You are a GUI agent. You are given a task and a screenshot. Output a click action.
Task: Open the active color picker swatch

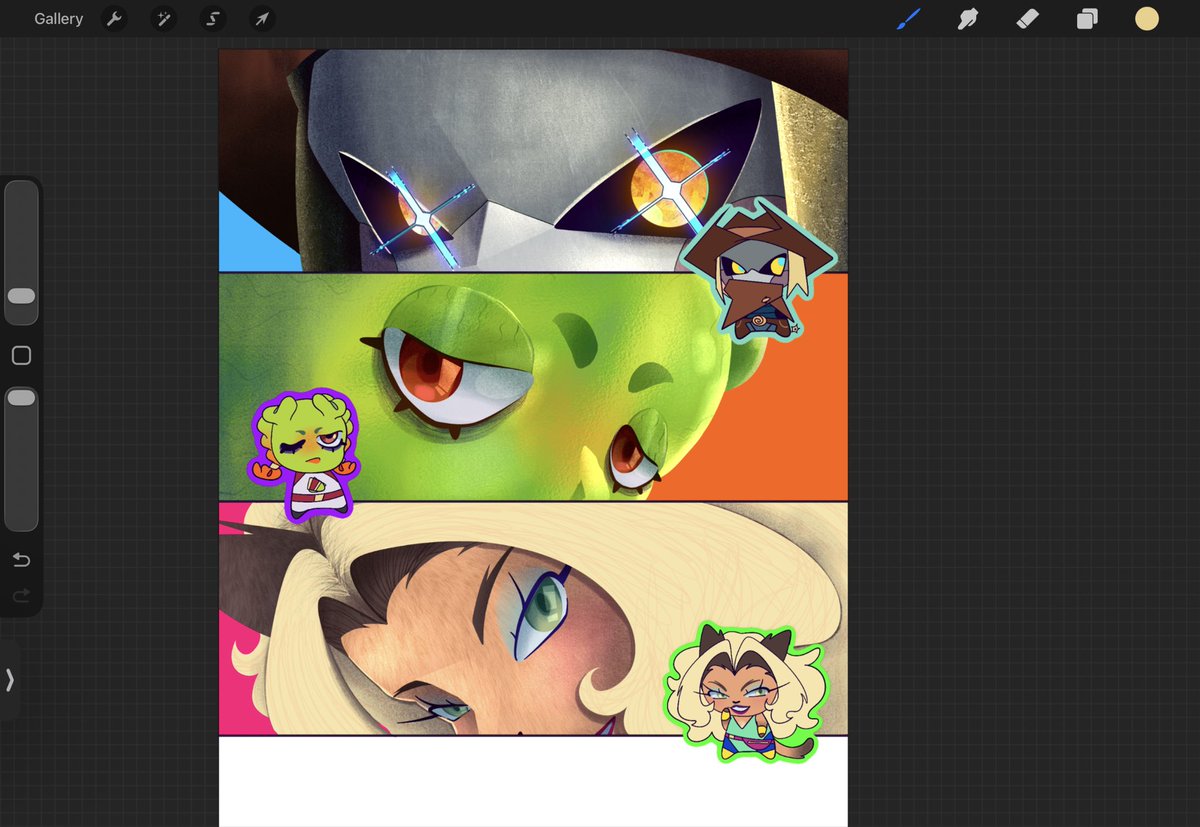point(1147,19)
